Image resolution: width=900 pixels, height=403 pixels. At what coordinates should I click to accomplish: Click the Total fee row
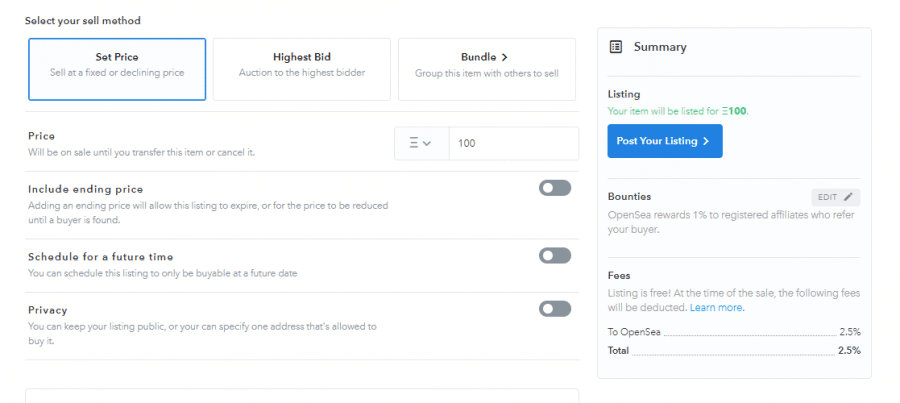tap(734, 351)
